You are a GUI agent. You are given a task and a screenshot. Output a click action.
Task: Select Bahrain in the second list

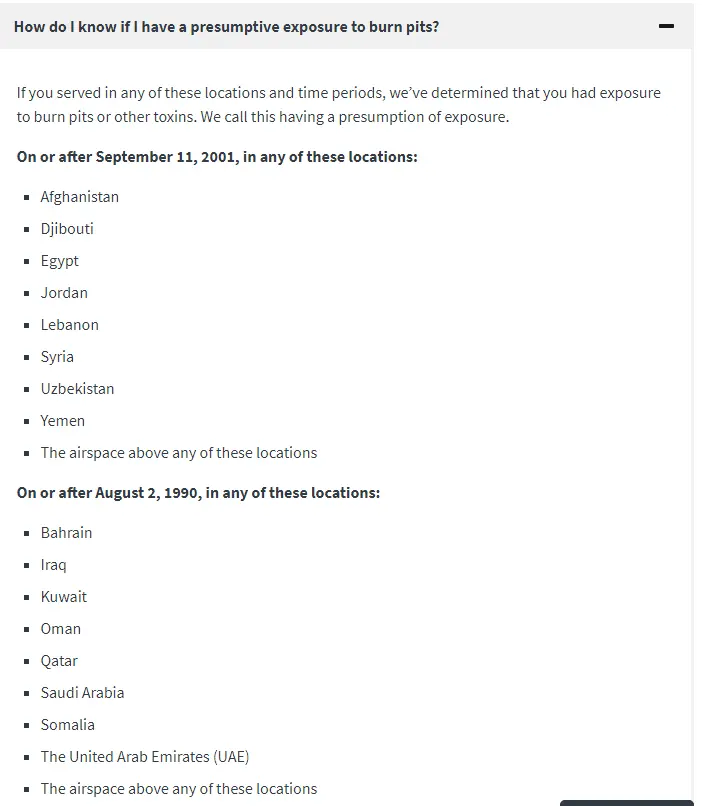click(x=66, y=533)
